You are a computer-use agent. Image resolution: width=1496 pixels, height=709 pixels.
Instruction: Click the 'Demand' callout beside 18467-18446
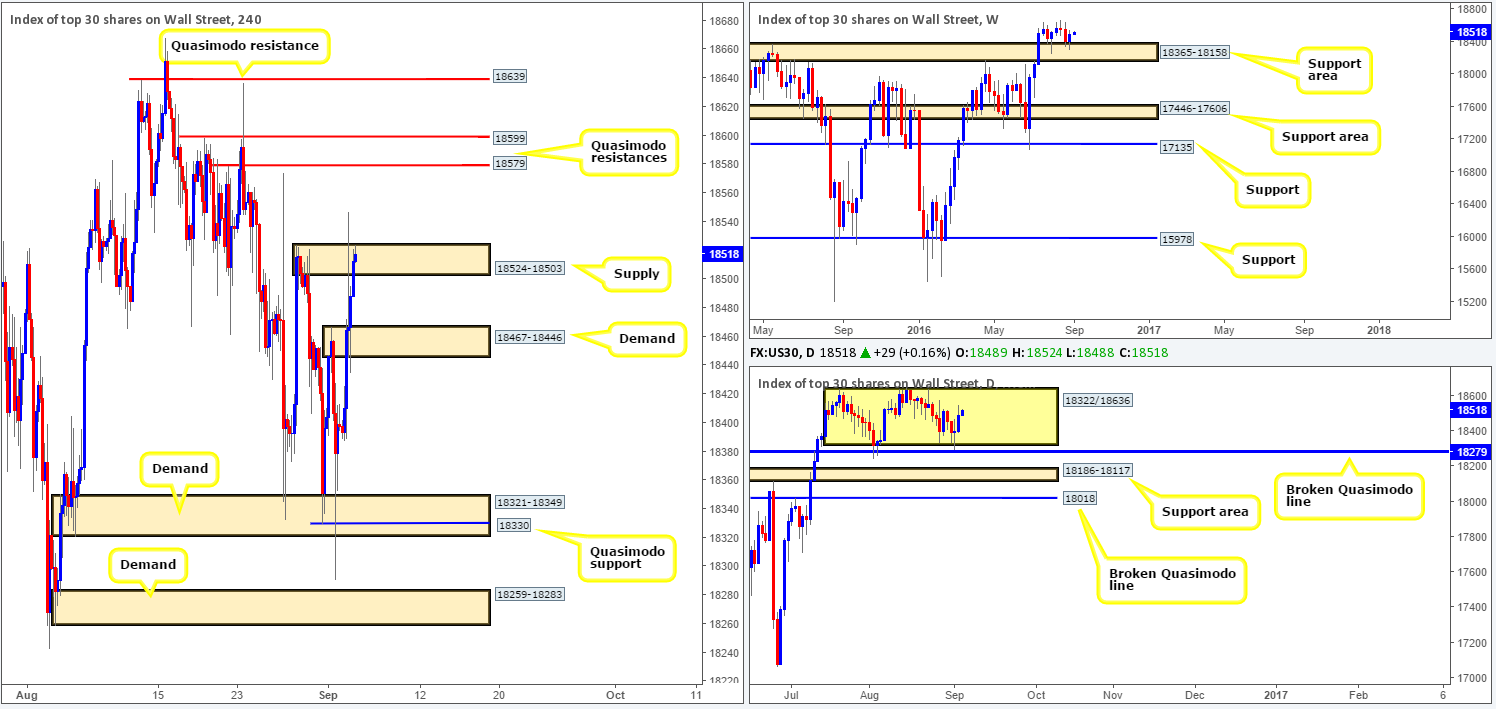647,338
